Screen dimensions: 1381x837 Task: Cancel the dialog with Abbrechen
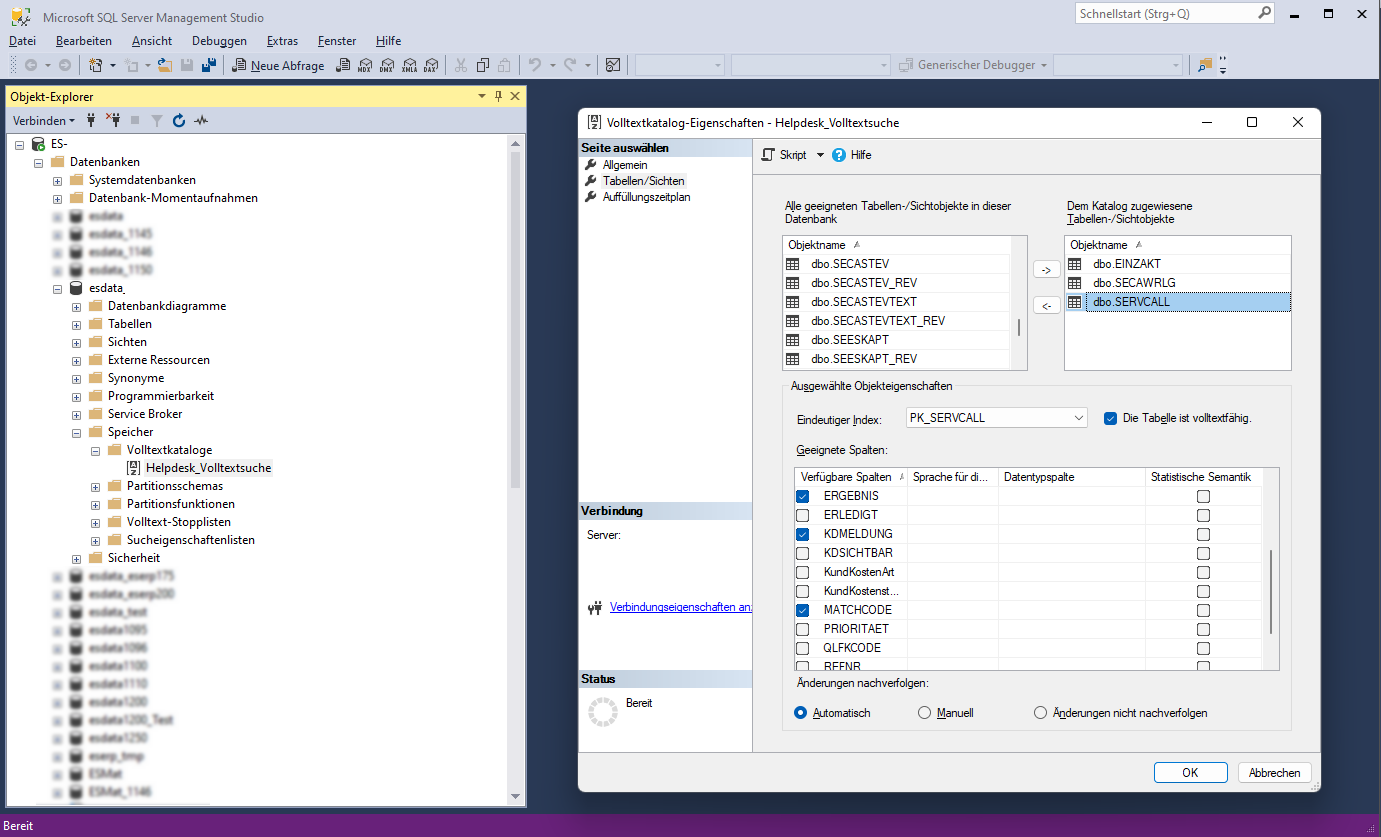[x=1275, y=773]
